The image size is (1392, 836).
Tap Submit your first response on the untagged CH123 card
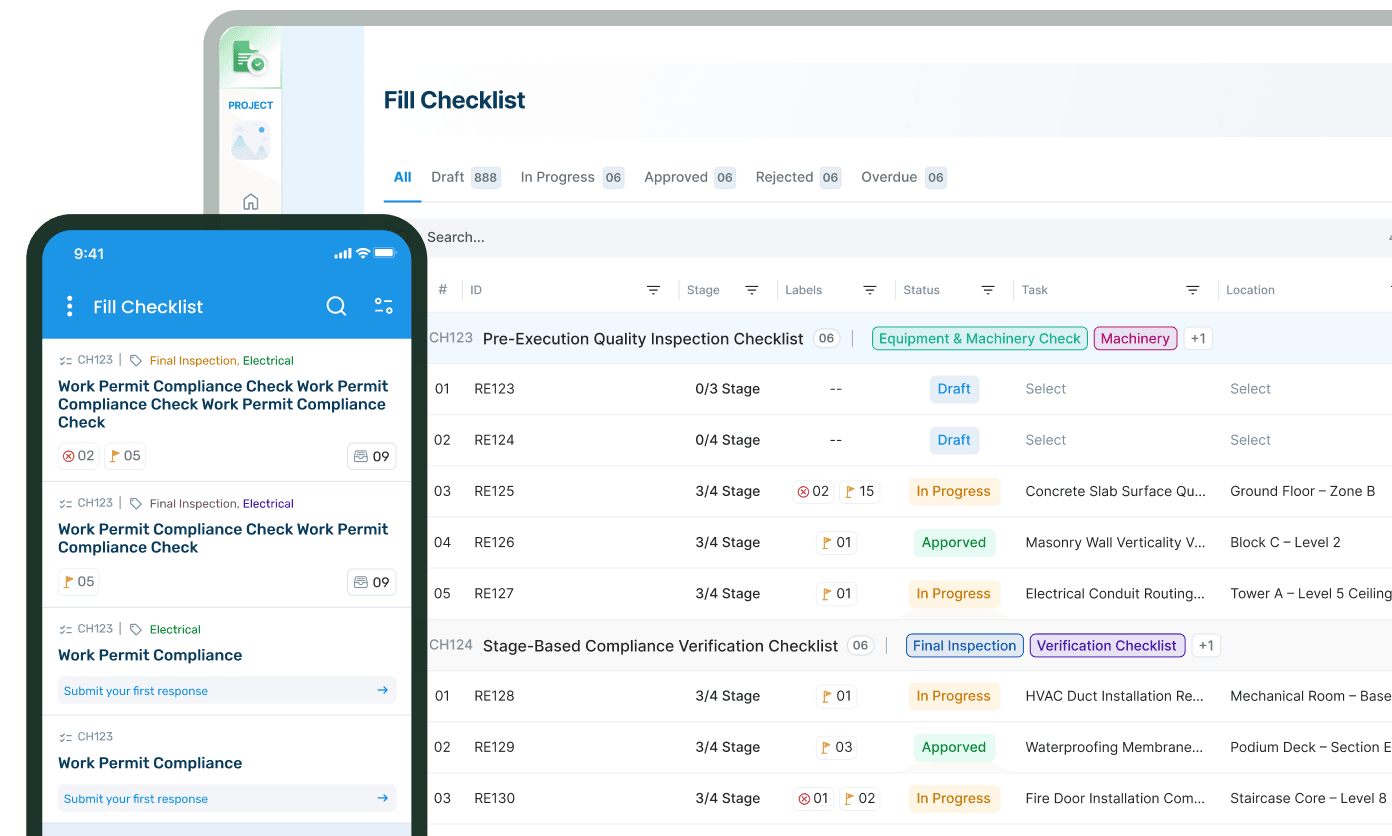click(x=227, y=799)
